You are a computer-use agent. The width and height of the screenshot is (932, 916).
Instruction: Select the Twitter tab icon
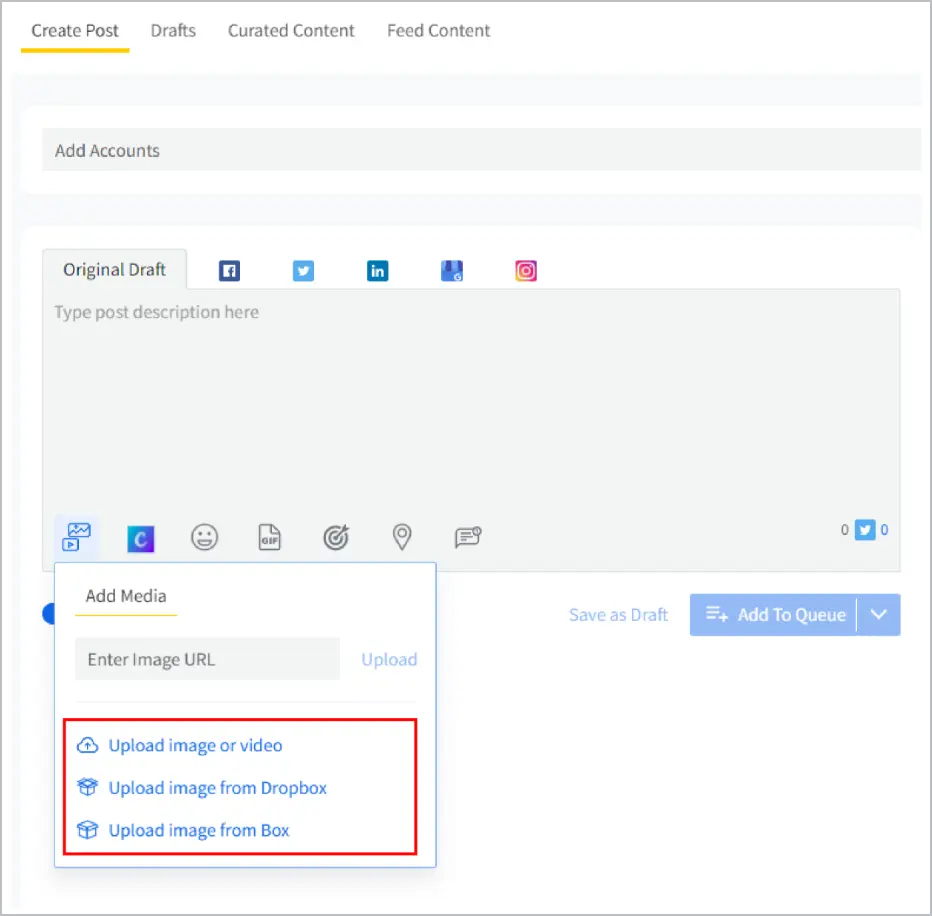pyautogui.click(x=303, y=270)
